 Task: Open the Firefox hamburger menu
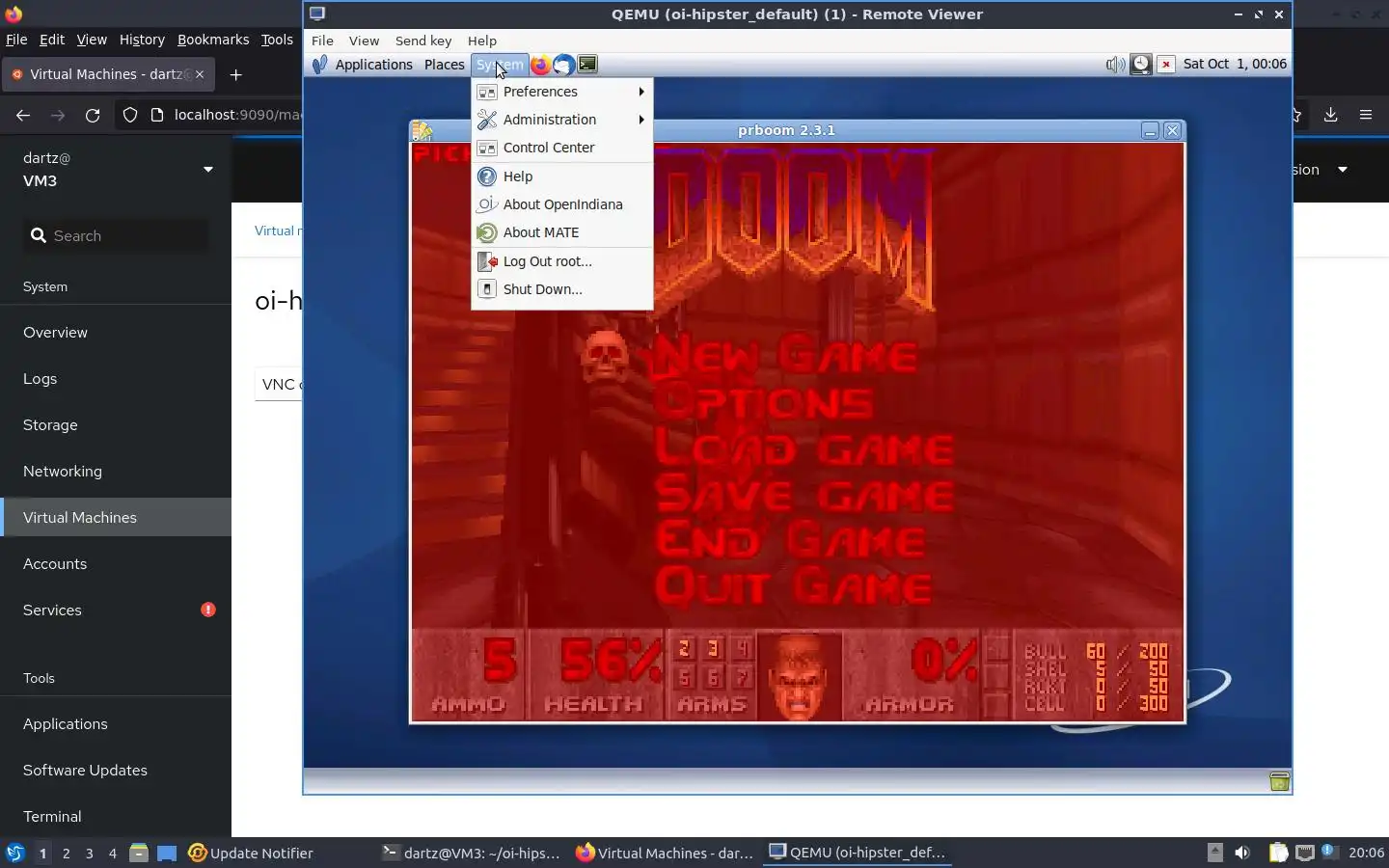tap(1366, 115)
